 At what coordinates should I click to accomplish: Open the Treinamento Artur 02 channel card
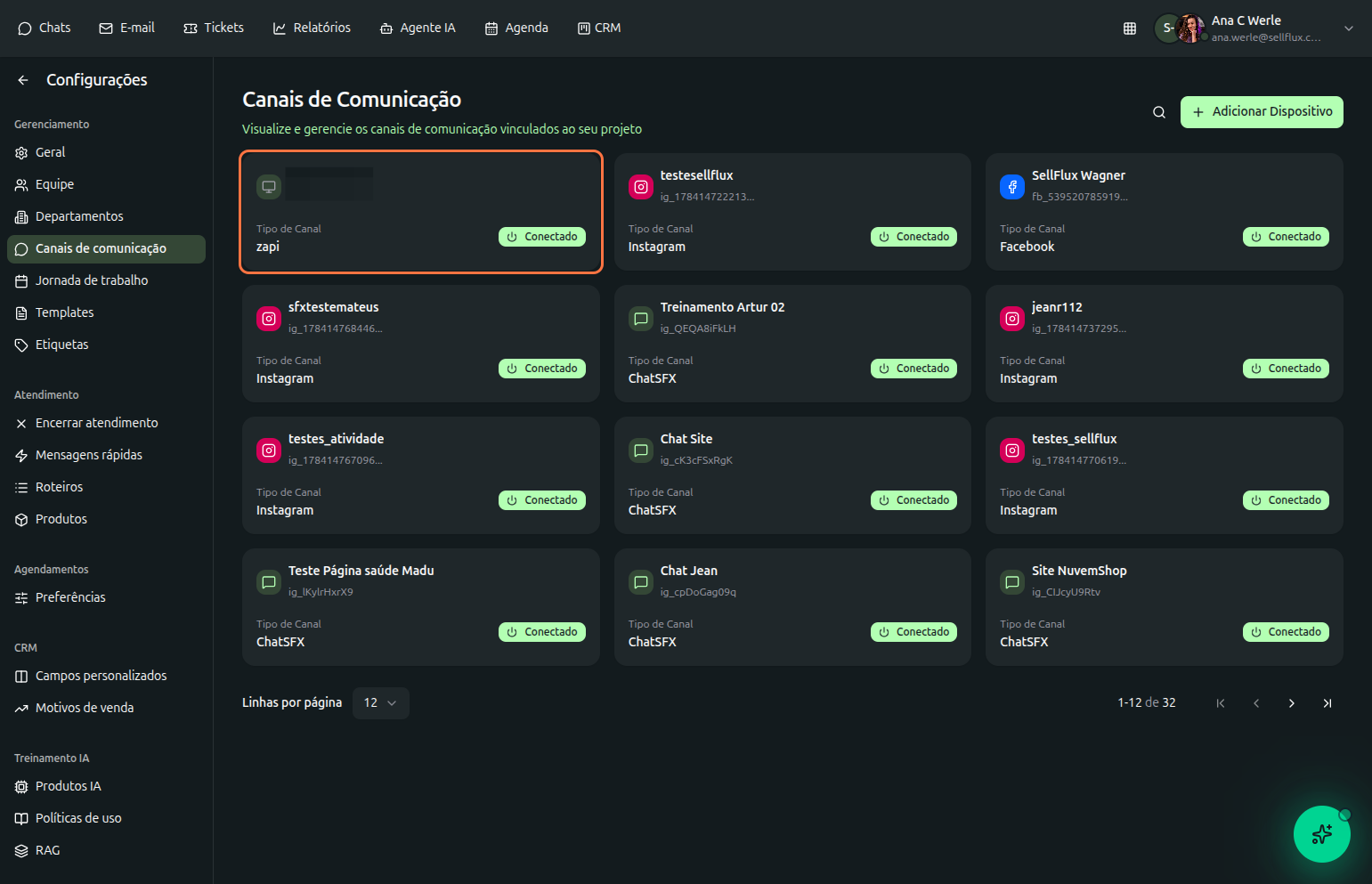coord(792,343)
